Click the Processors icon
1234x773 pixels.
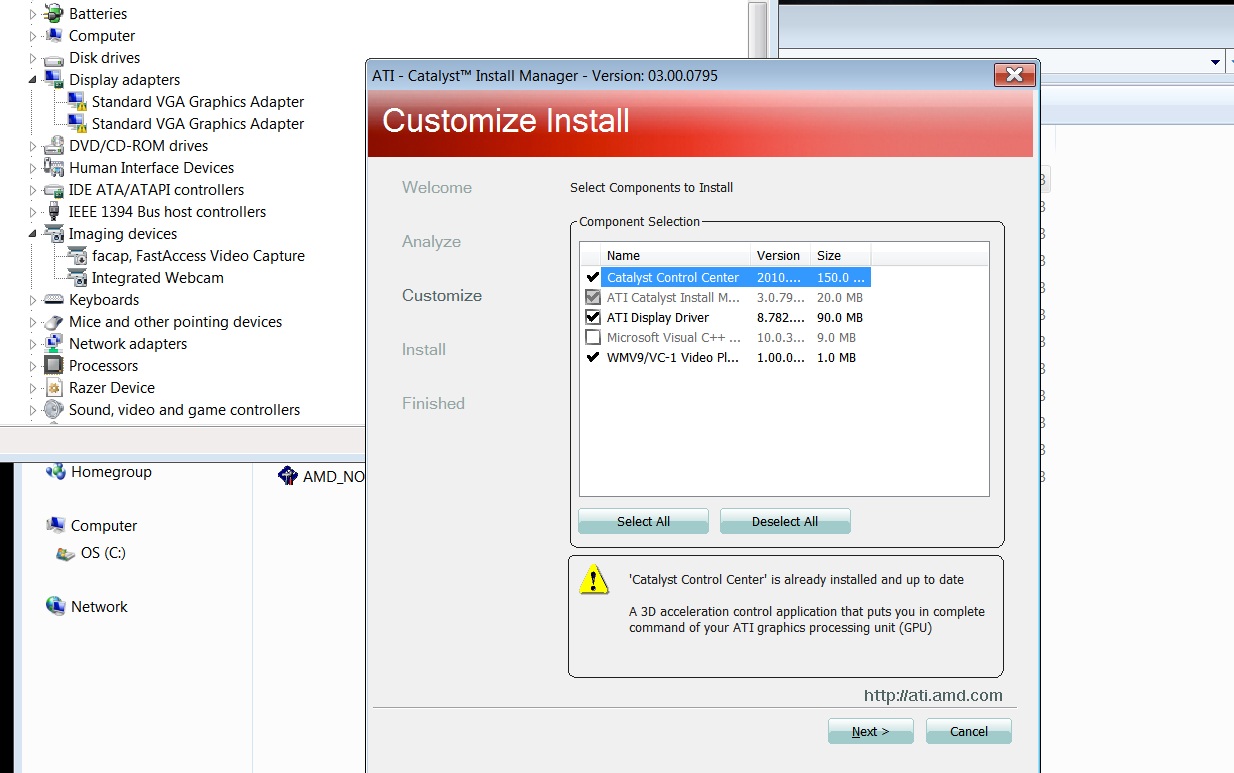pyautogui.click(x=53, y=366)
